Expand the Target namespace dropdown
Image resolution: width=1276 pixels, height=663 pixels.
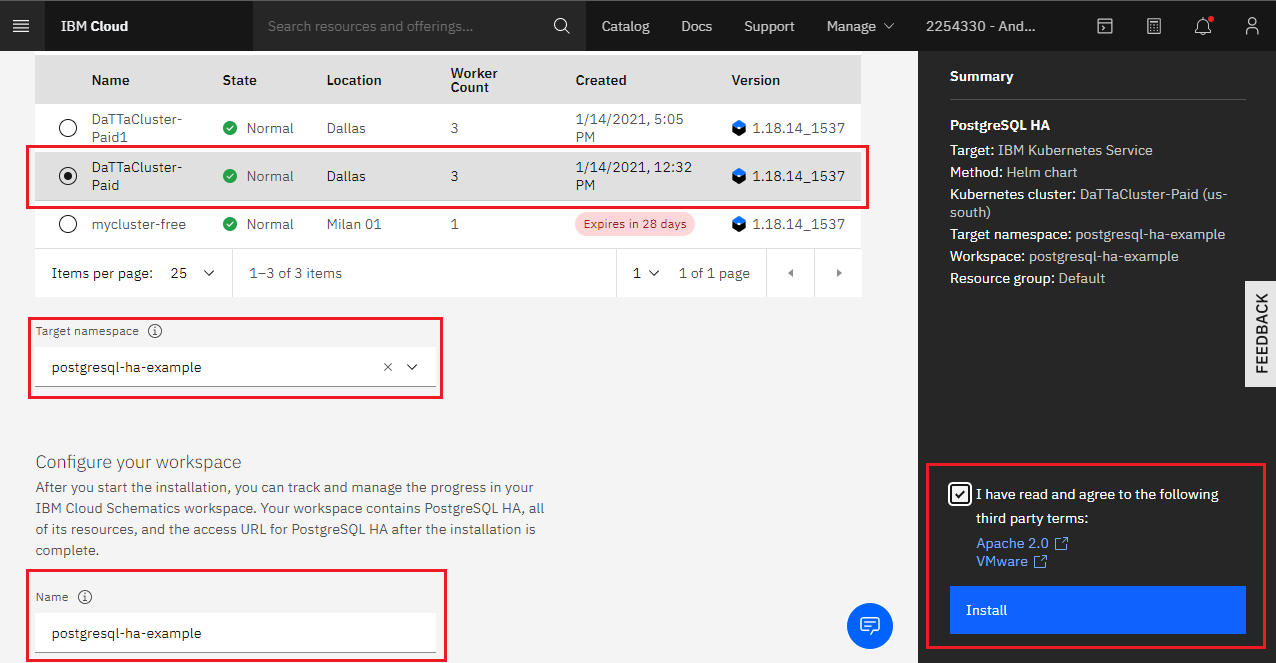(412, 367)
